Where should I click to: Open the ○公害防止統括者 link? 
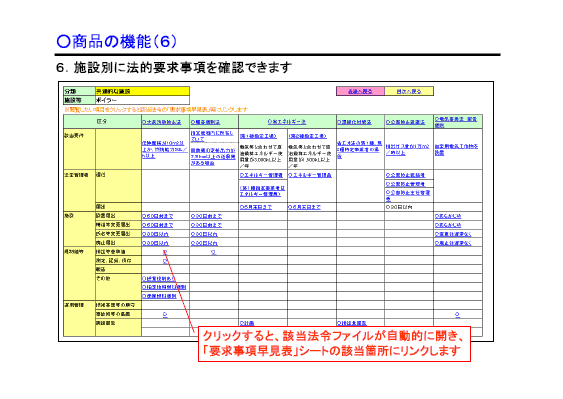(x=405, y=175)
